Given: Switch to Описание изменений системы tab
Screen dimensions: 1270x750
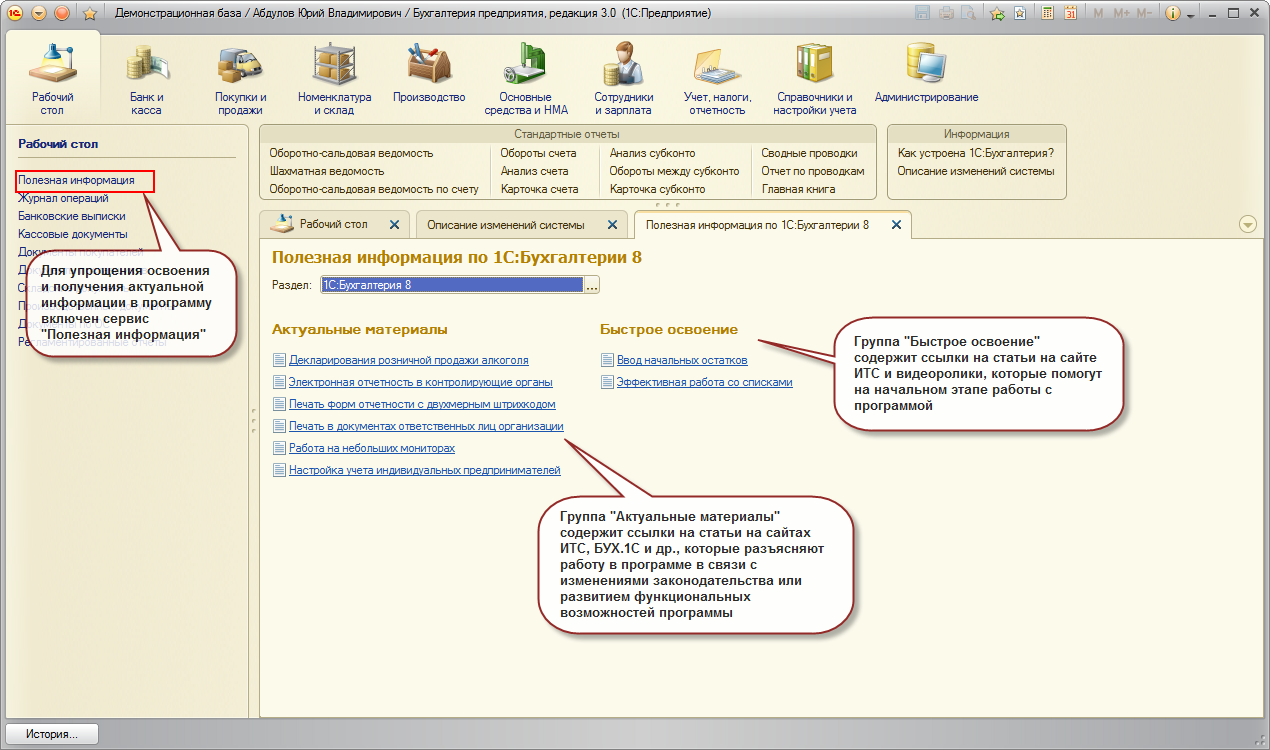Looking at the screenshot, I should tap(506, 225).
